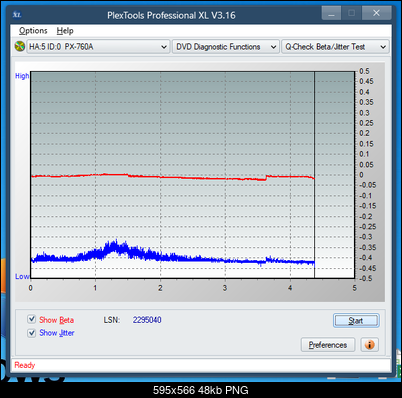
Task: Click the Ready status text
Action: click(x=25, y=365)
